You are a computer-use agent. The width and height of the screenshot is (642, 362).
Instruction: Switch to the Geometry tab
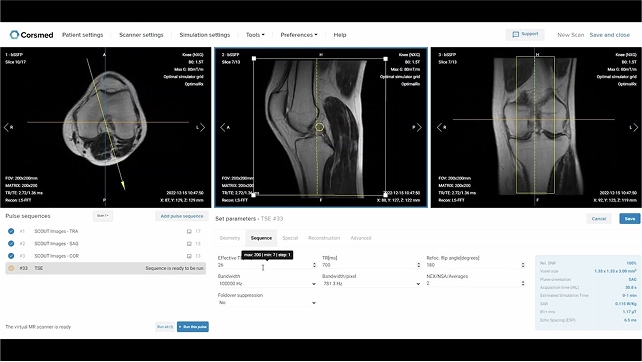click(x=230, y=238)
